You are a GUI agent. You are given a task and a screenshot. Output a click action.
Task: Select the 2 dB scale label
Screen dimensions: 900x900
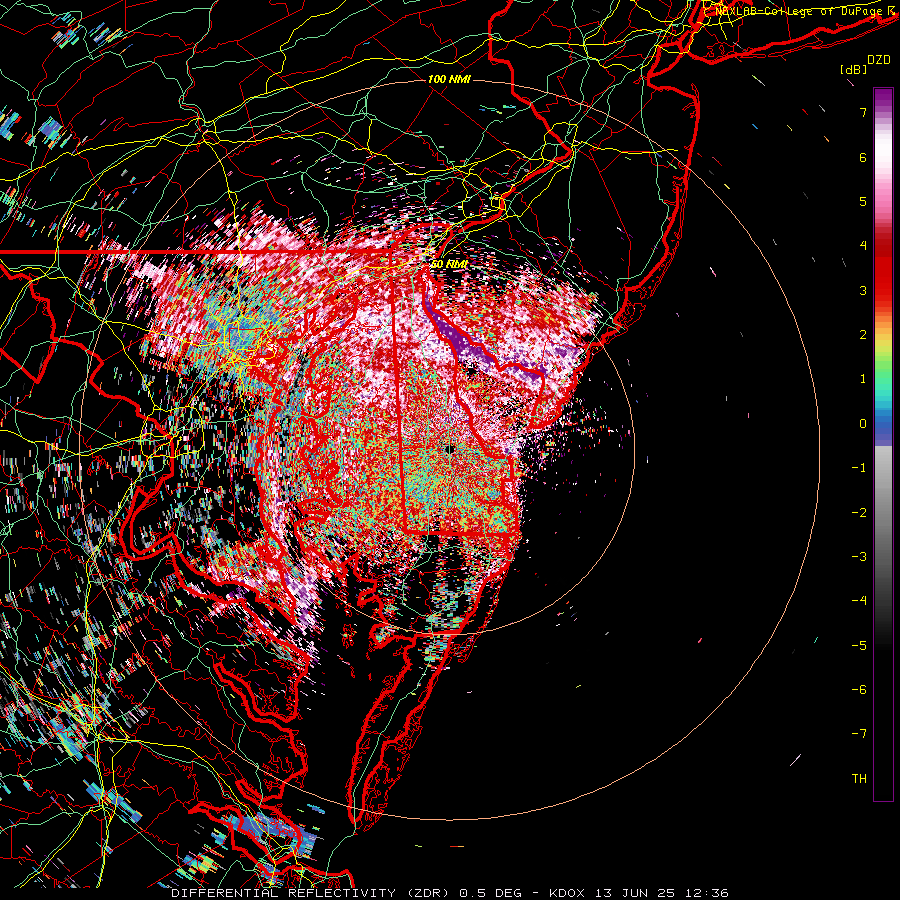point(863,335)
